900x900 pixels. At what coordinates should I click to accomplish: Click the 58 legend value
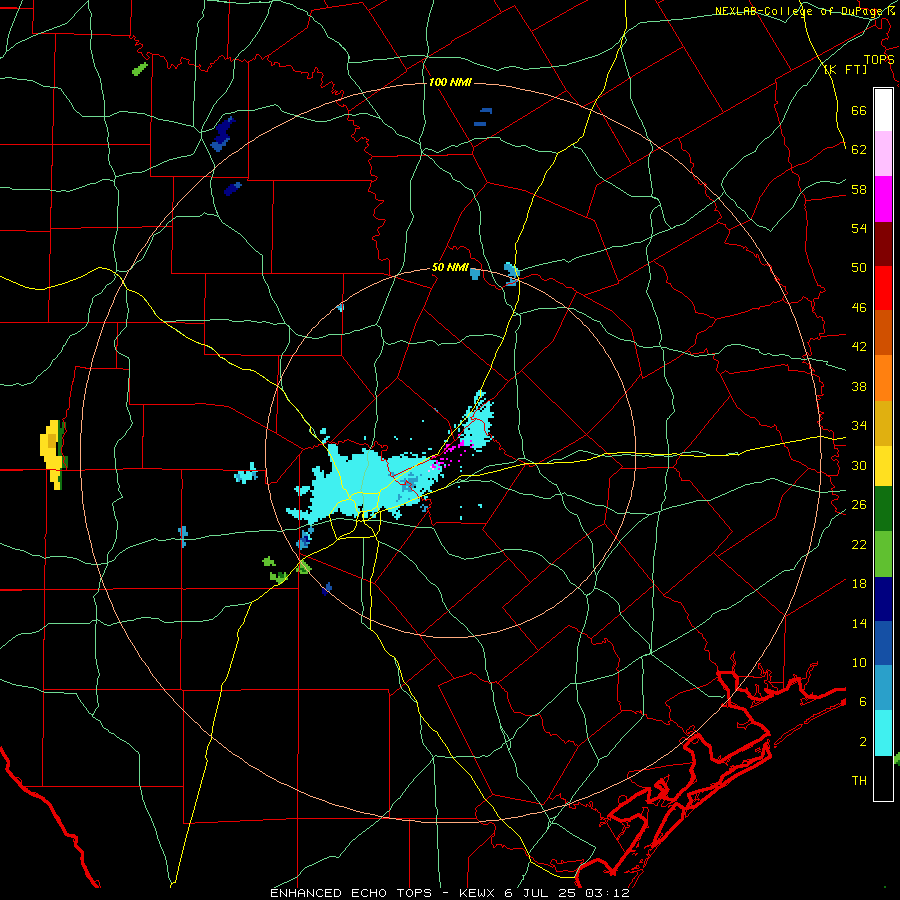(859, 189)
